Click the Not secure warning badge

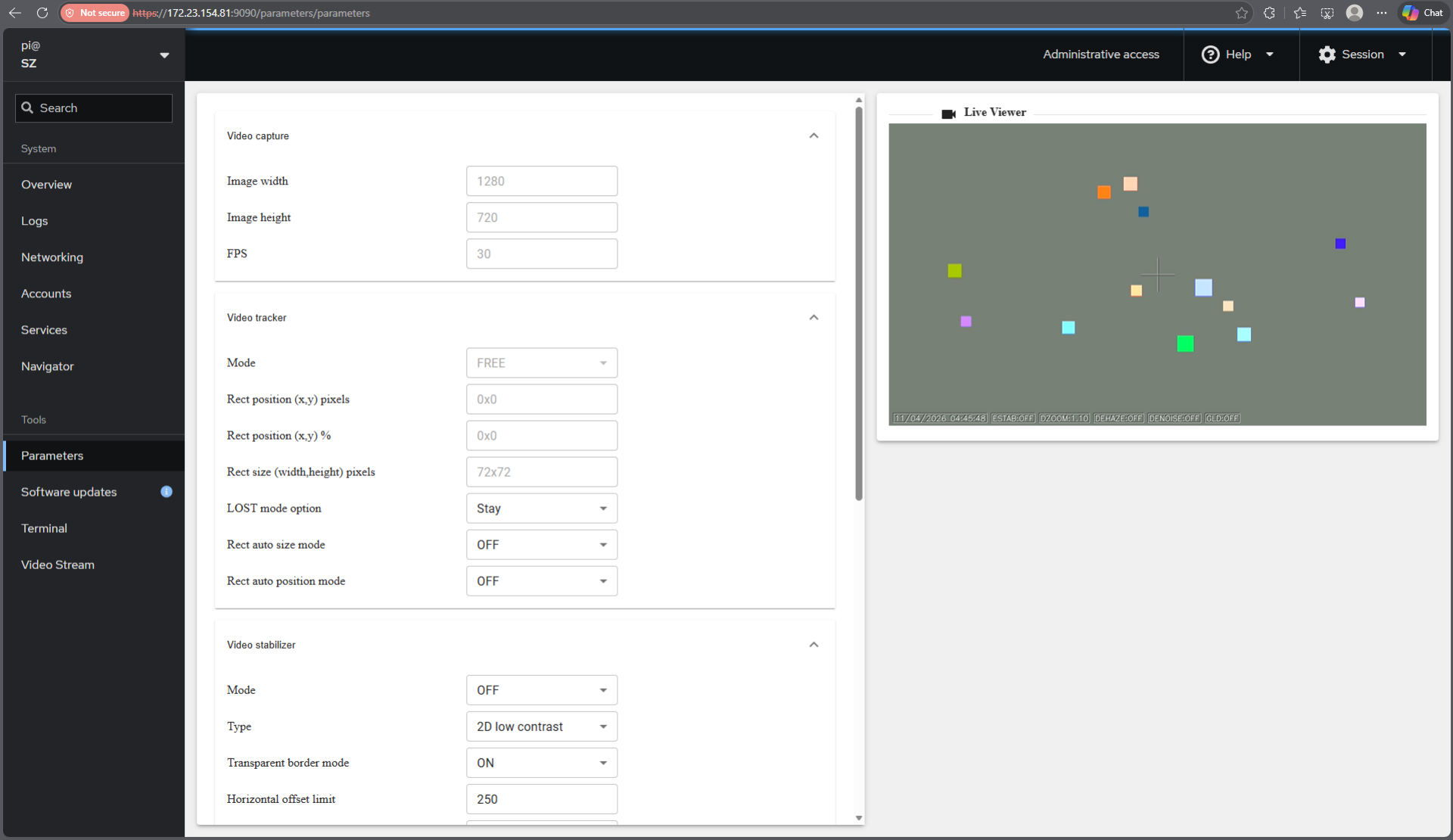pos(94,13)
